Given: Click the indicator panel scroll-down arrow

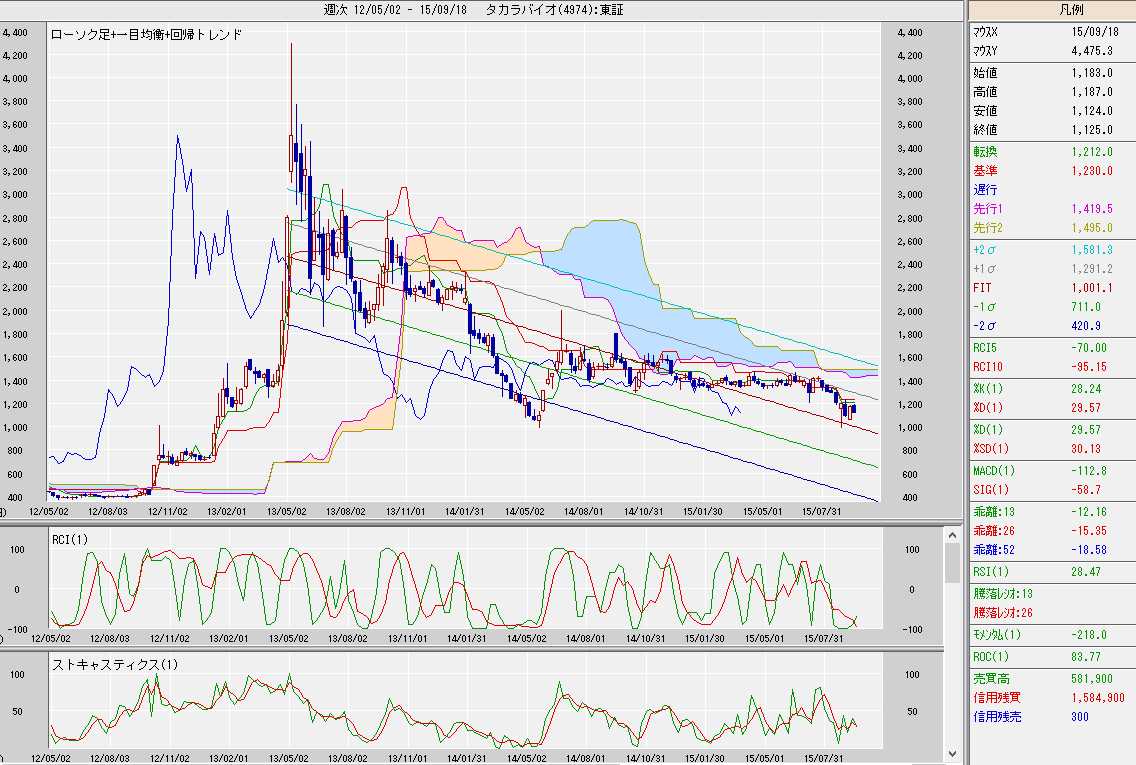Looking at the screenshot, I should (x=954, y=754).
